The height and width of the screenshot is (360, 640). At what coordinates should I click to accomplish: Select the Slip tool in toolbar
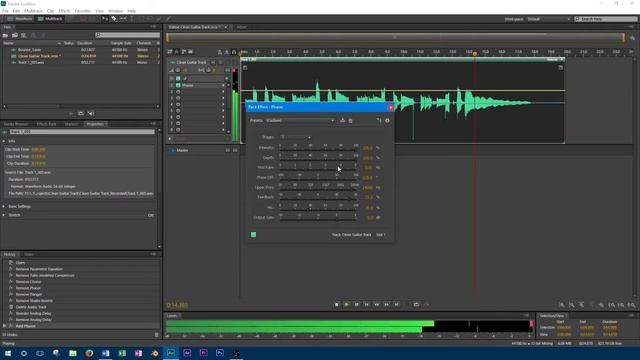pyautogui.click(x=123, y=19)
